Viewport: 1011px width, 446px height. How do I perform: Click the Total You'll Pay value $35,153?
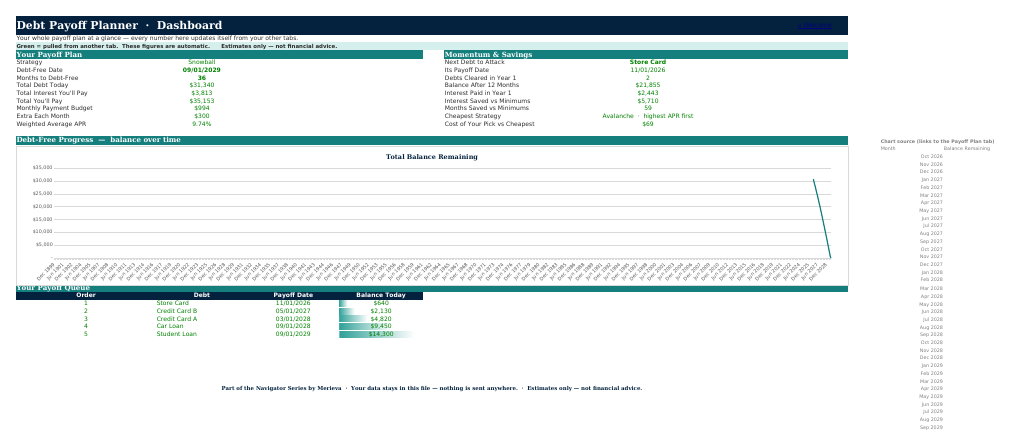(x=202, y=101)
